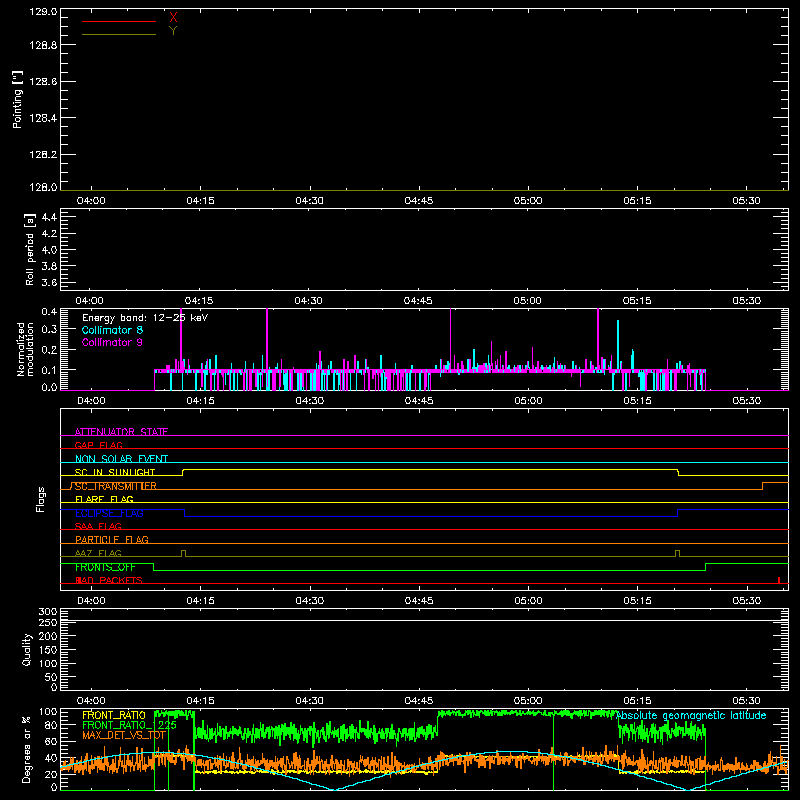Click the SC_IN_SUNLIGHT flag label
This screenshot has height=800, width=800.
click(x=115, y=472)
